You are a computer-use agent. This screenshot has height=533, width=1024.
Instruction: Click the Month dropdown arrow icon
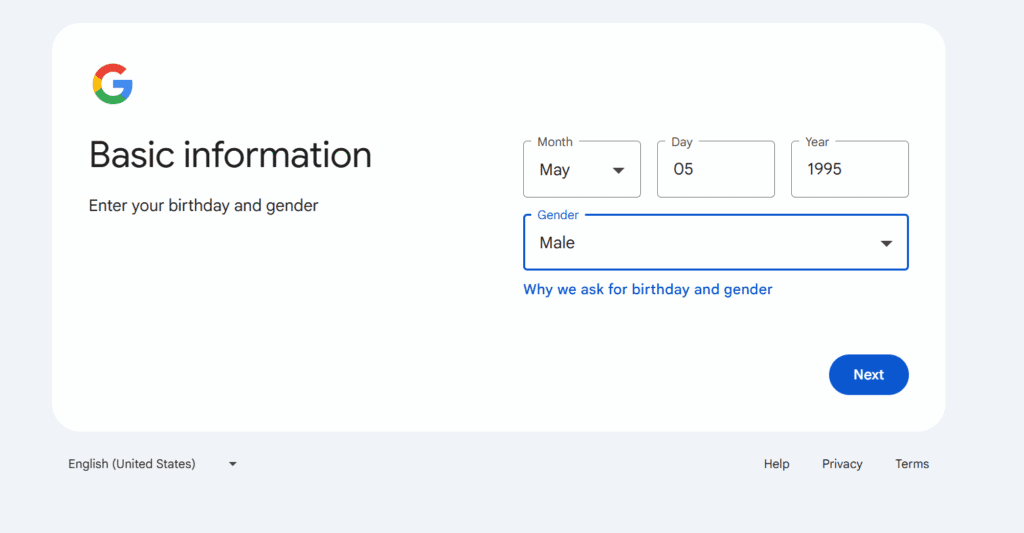[619, 171]
